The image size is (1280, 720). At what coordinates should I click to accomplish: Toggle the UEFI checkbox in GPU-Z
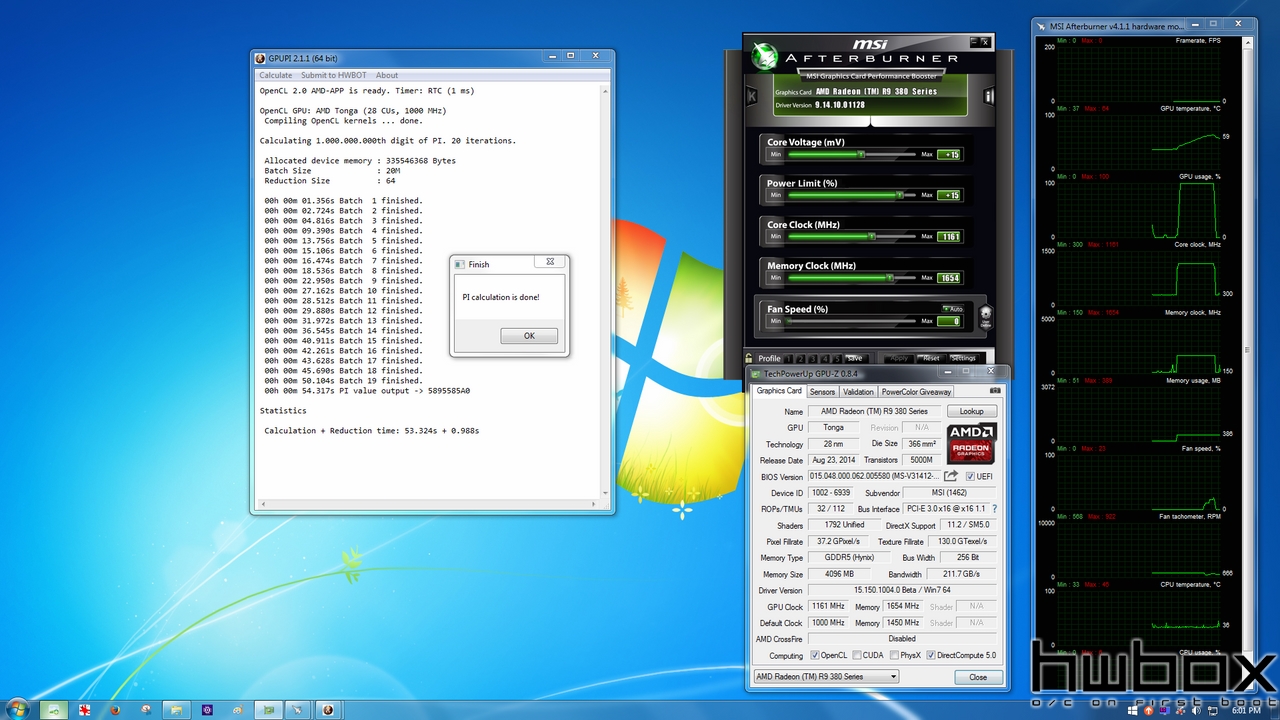pos(970,477)
